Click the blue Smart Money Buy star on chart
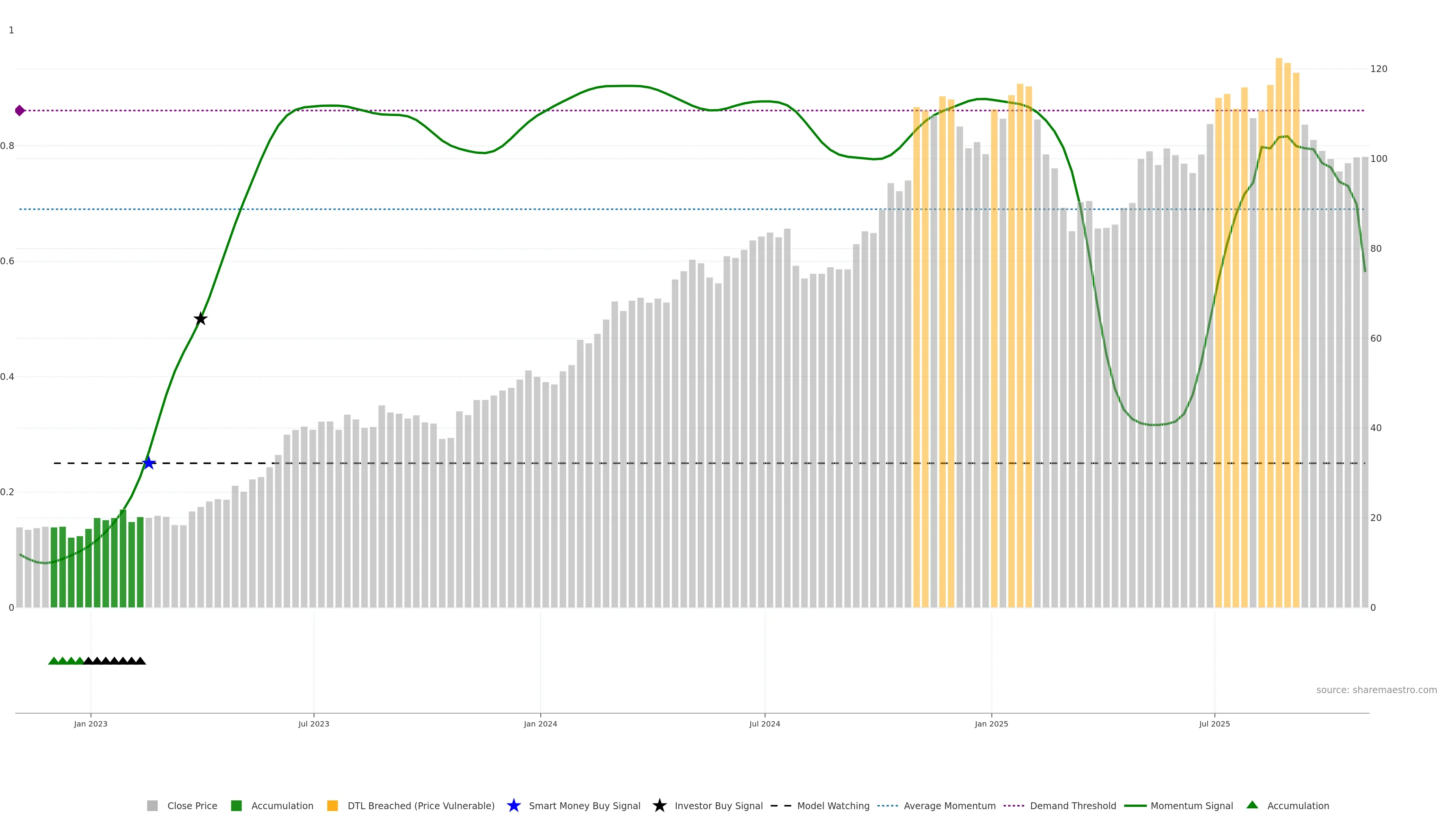 pos(149,463)
